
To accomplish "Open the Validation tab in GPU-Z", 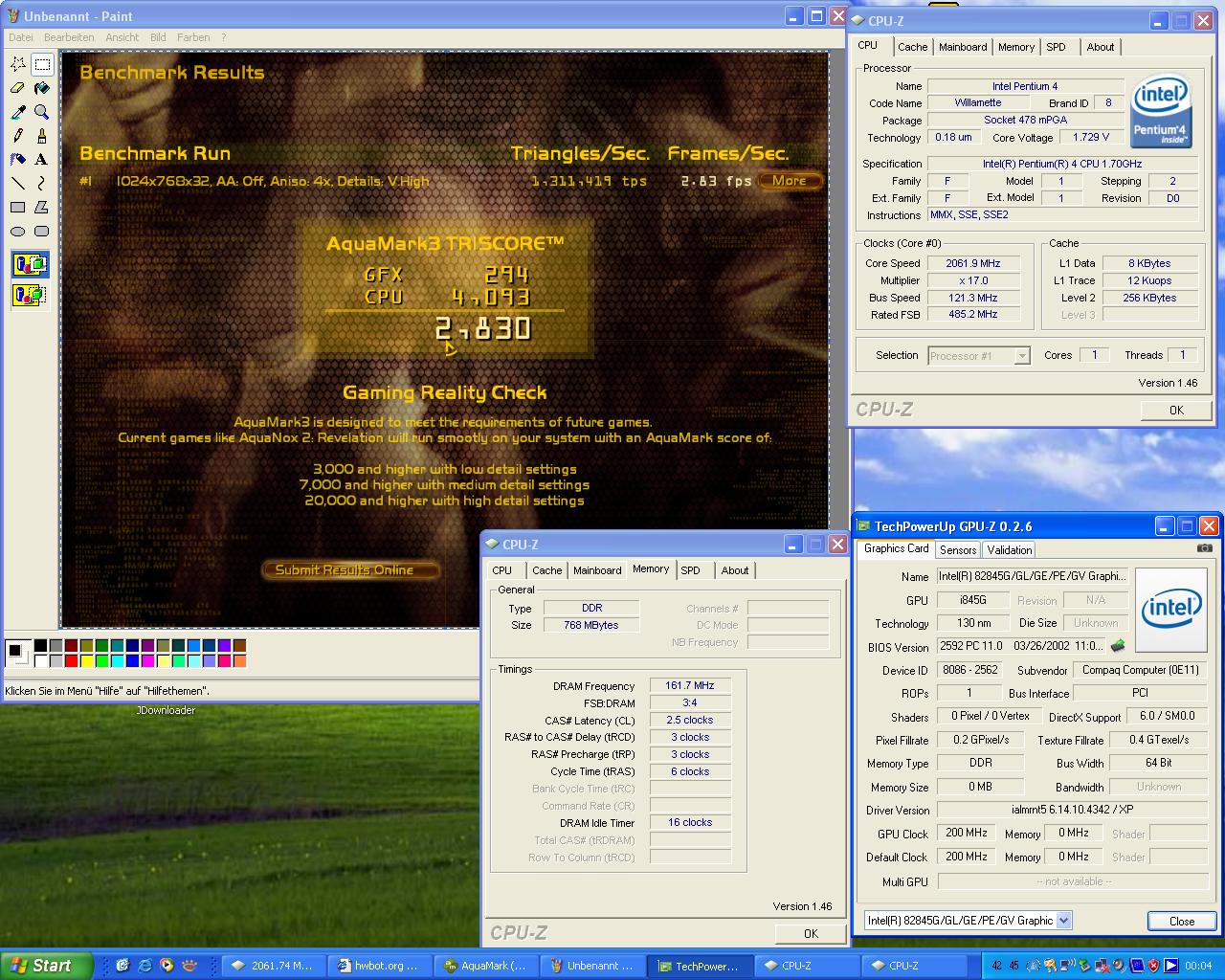I will 1010,550.
